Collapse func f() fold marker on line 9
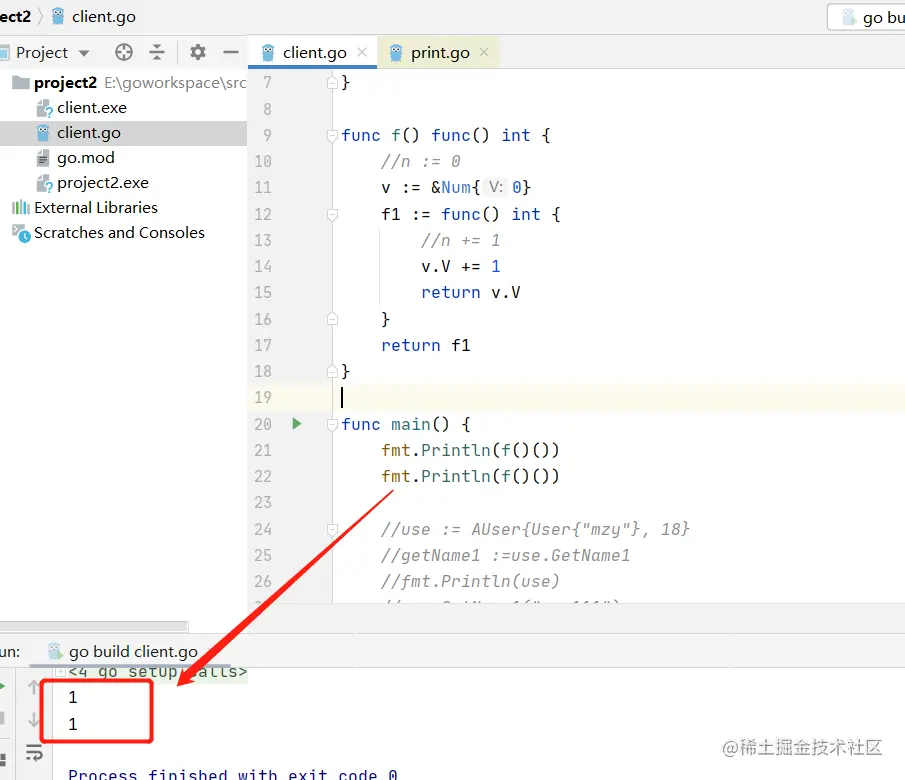The height and width of the screenshot is (780, 905). coord(332,136)
